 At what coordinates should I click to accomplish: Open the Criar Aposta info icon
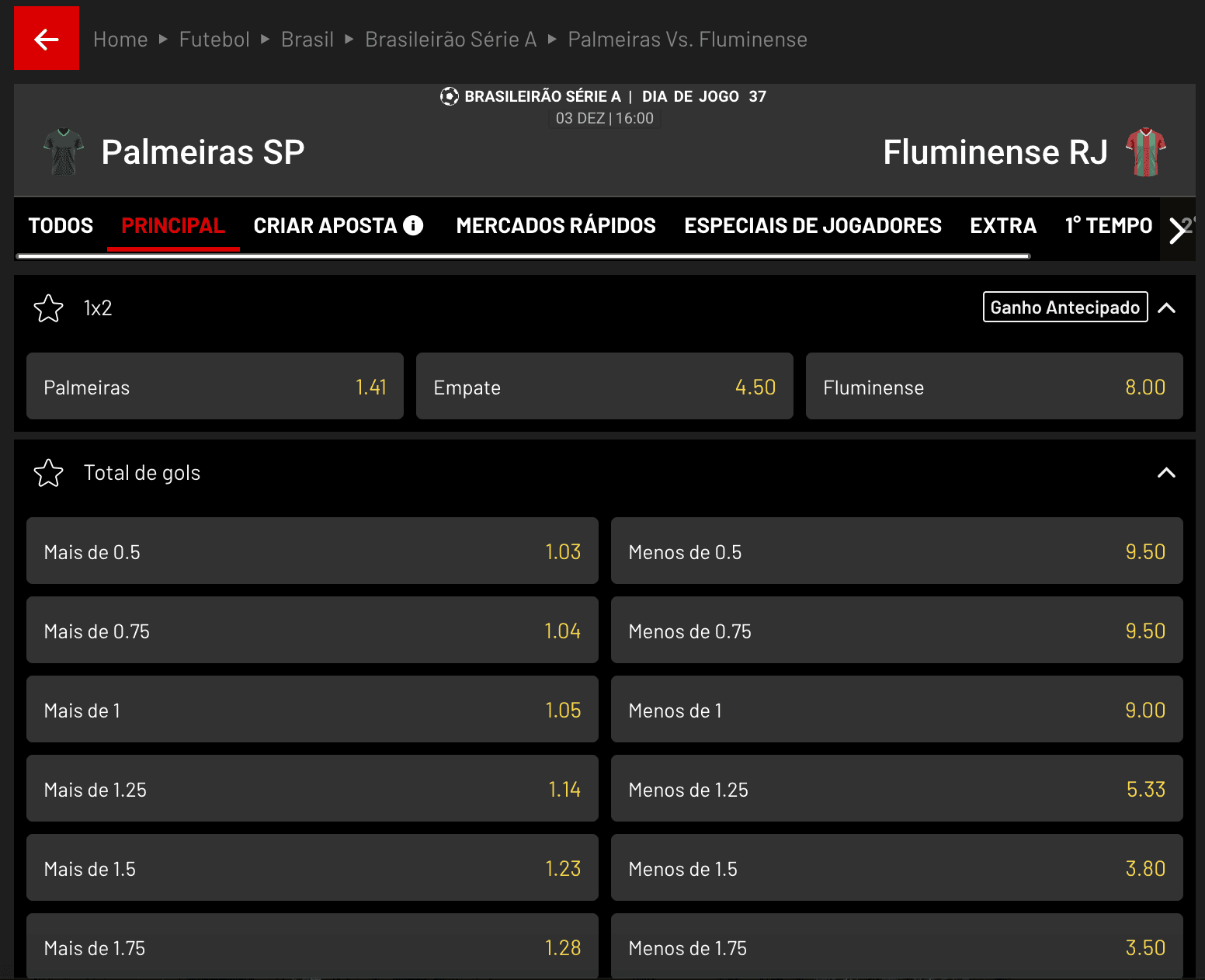pos(414,225)
